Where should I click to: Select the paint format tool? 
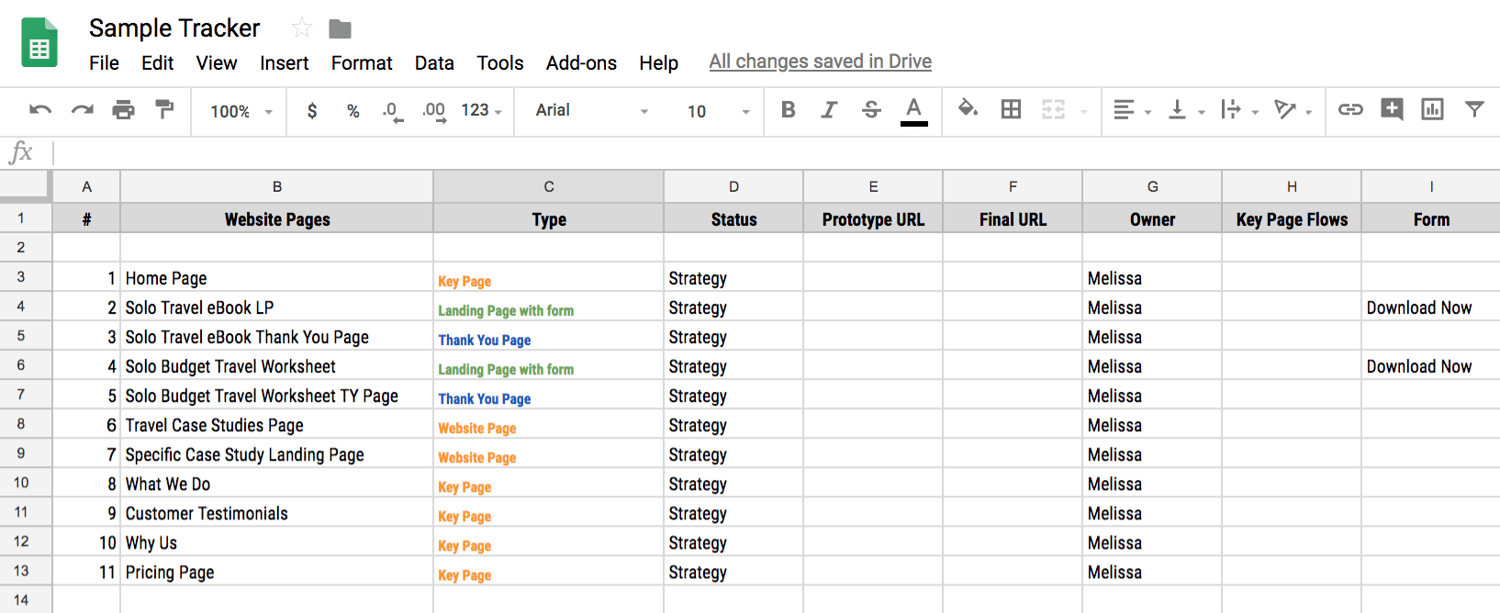coord(166,110)
